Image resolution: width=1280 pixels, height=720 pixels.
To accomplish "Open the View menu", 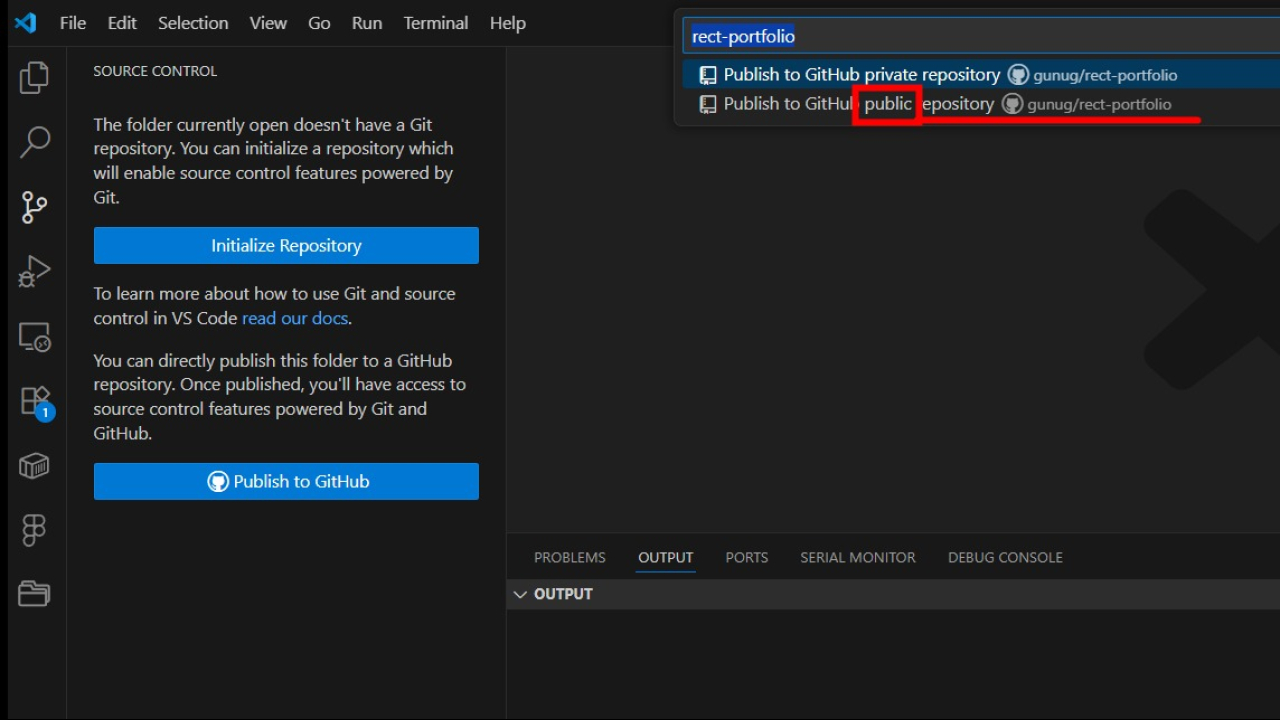I will [x=268, y=23].
